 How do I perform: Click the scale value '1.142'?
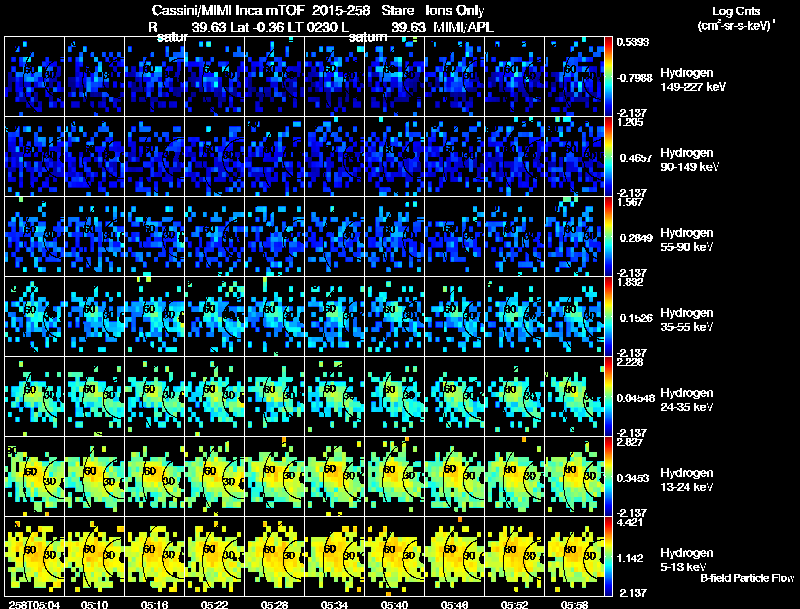point(630,559)
